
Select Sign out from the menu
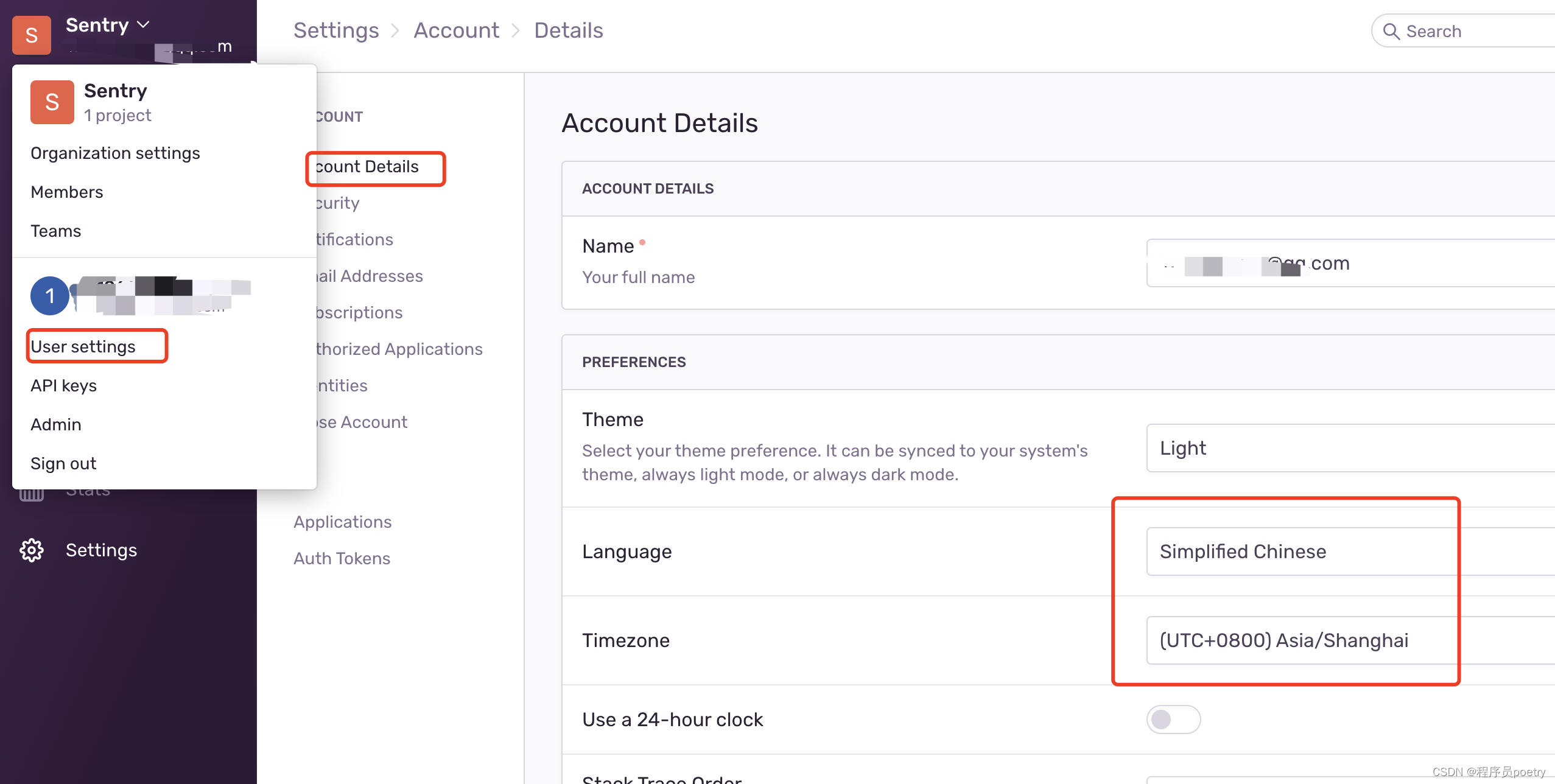pyautogui.click(x=63, y=464)
